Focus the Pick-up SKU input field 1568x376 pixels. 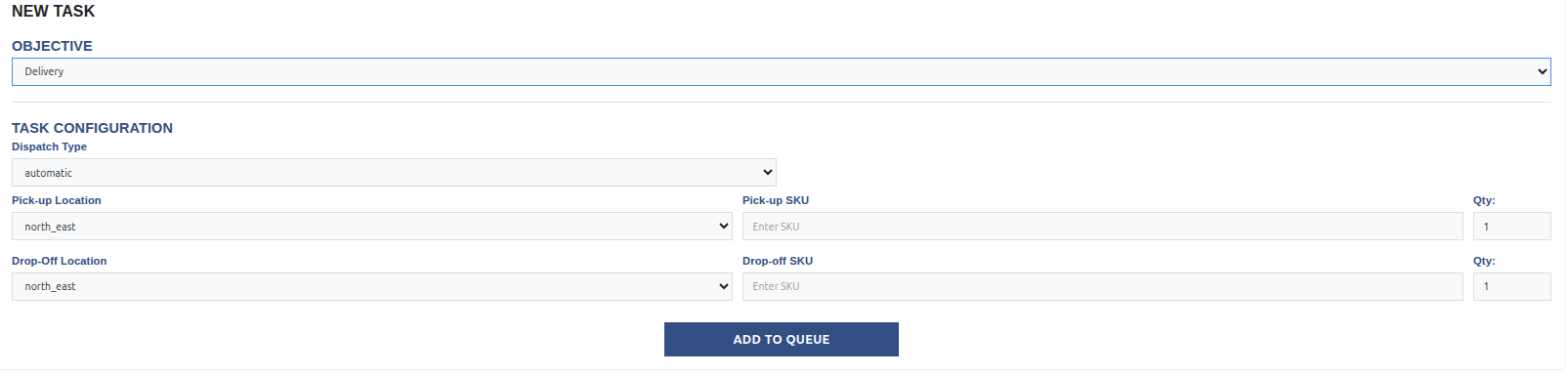click(x=1102, y=227)
